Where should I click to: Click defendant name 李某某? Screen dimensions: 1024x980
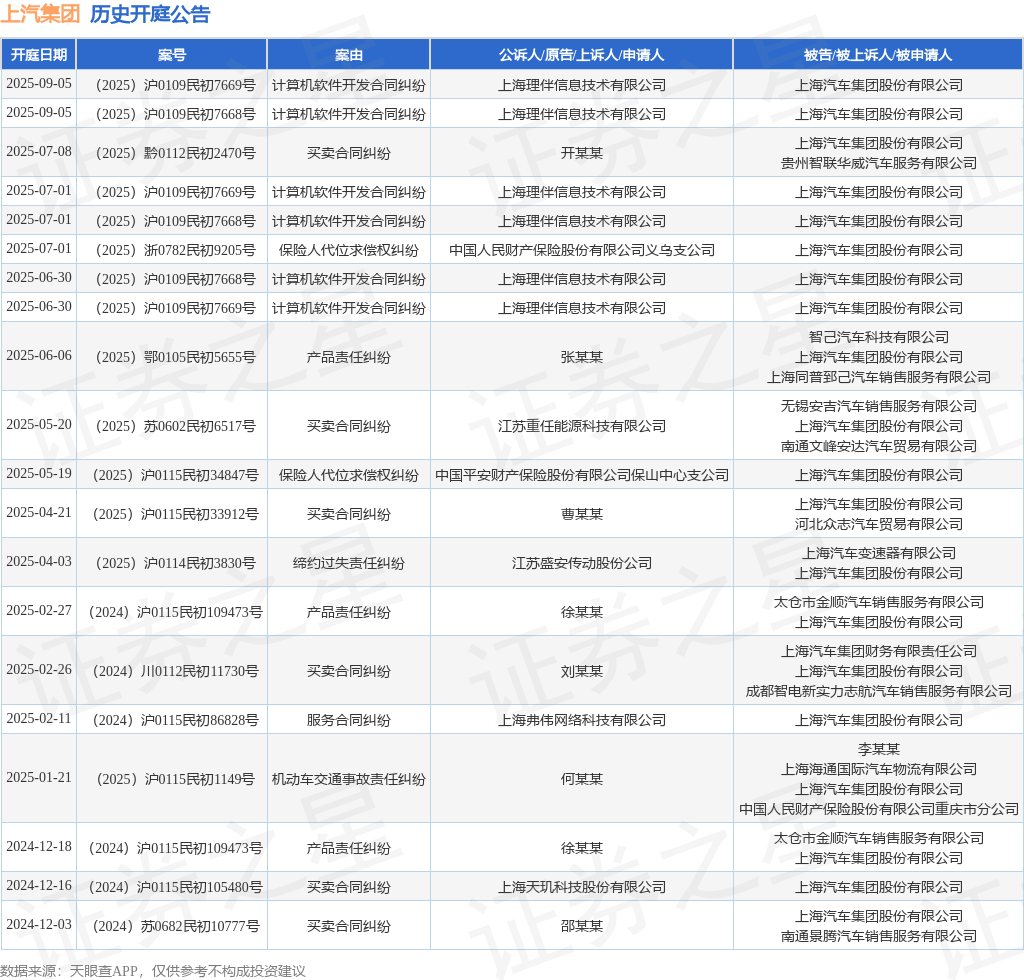(878, 750)
